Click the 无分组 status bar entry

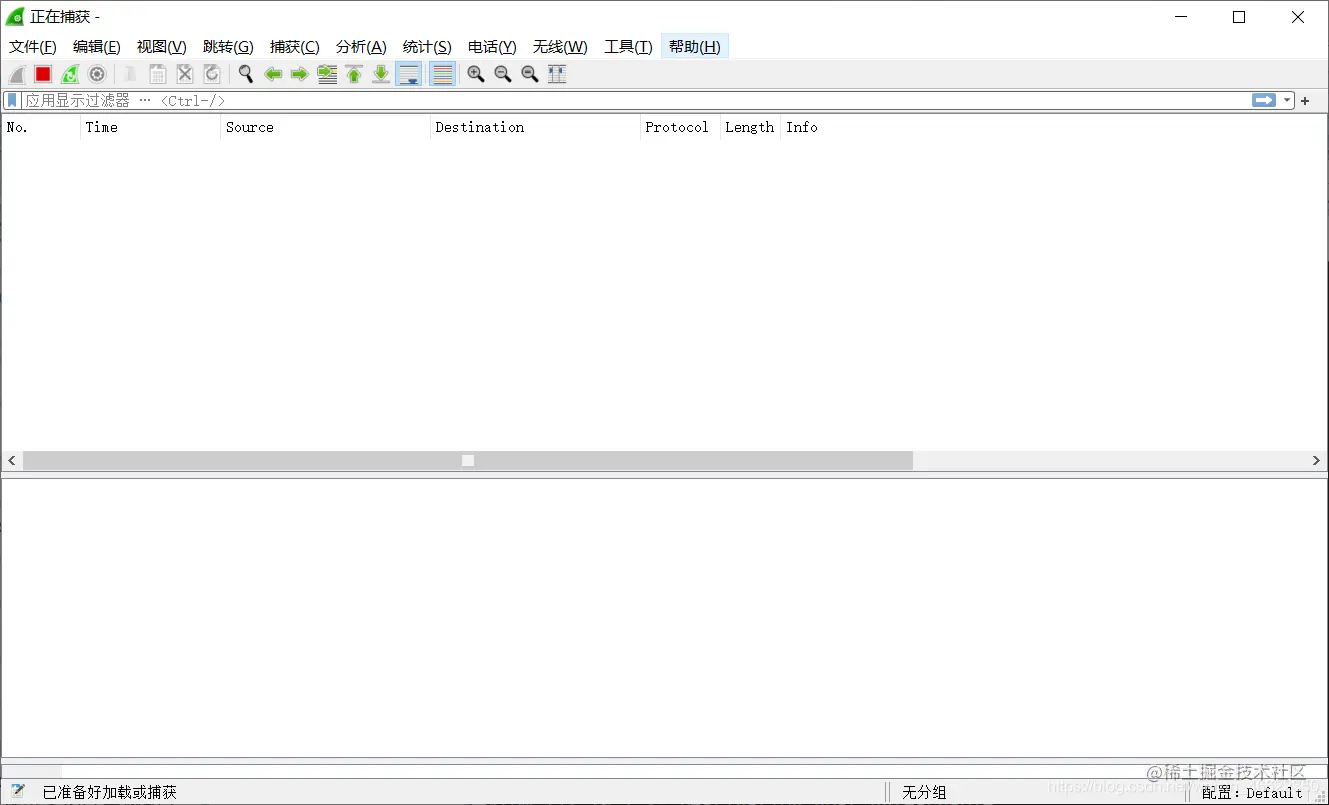[924, 792]
